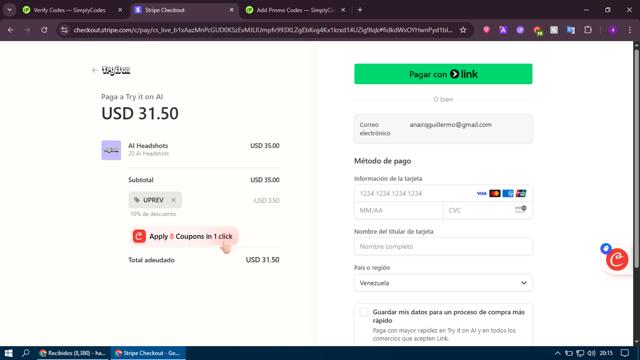This screenshot has width=640, height=360.
Task: Open Chrome's three-dot menu
Action: 629,30
